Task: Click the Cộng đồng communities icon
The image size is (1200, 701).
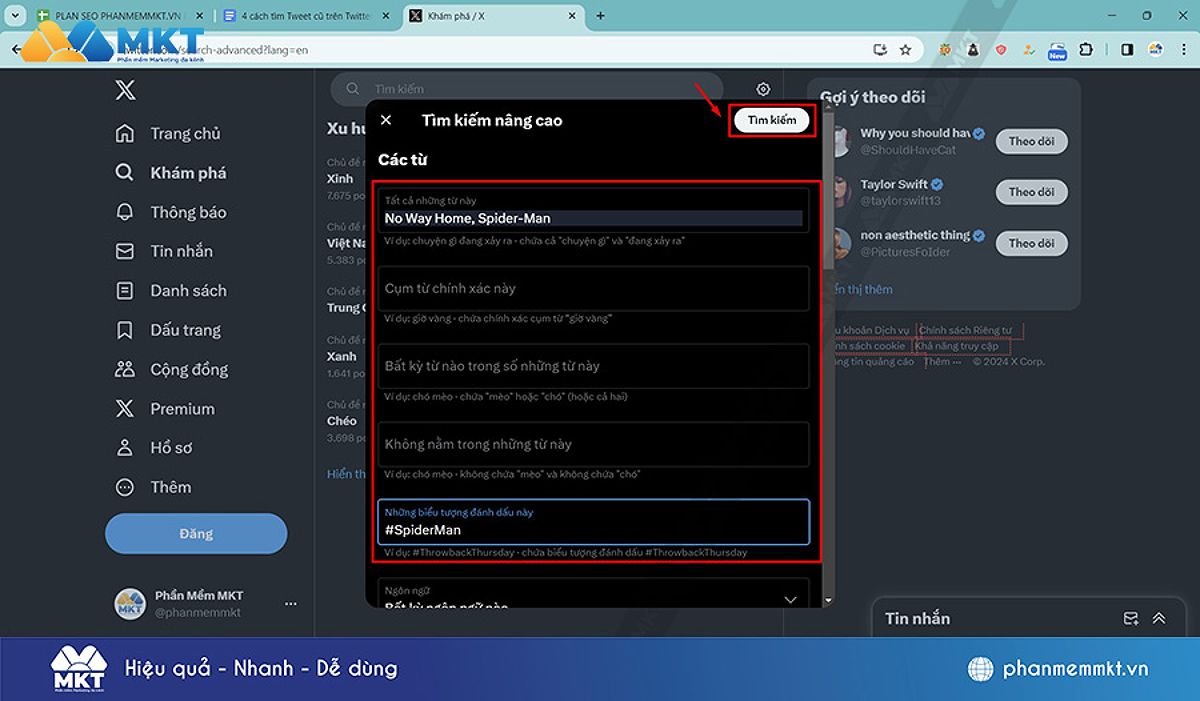Action: click(124, 369)
